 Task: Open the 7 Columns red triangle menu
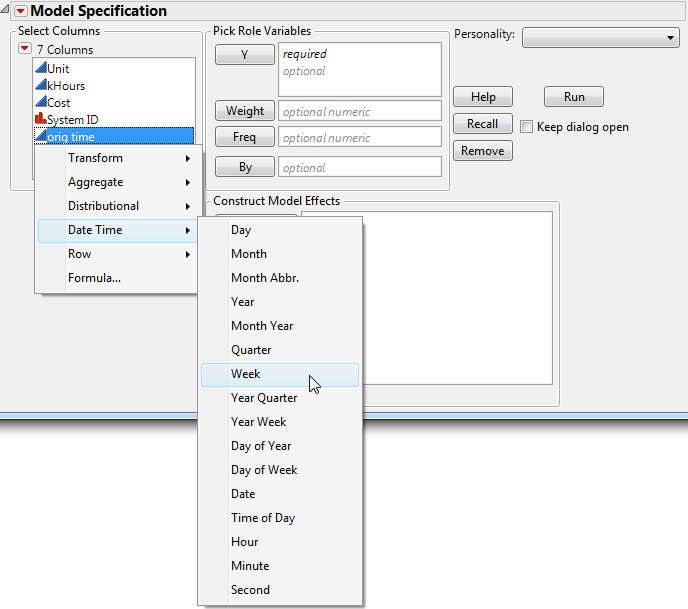[25, 49]
